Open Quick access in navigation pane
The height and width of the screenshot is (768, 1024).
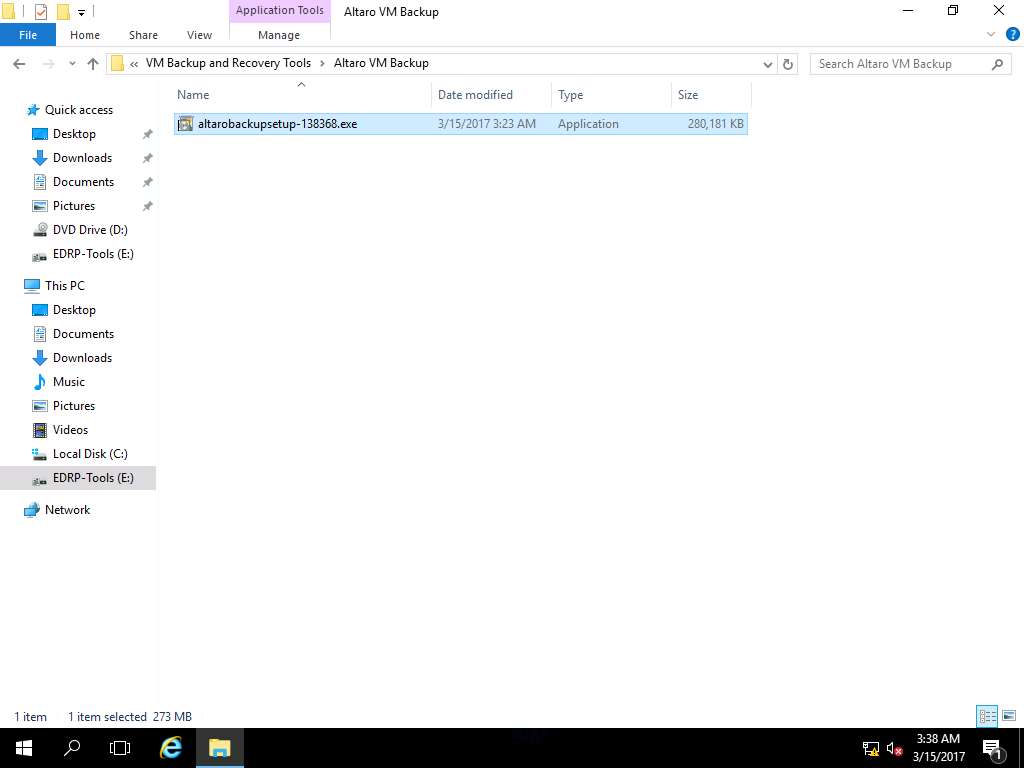[78, 110]
